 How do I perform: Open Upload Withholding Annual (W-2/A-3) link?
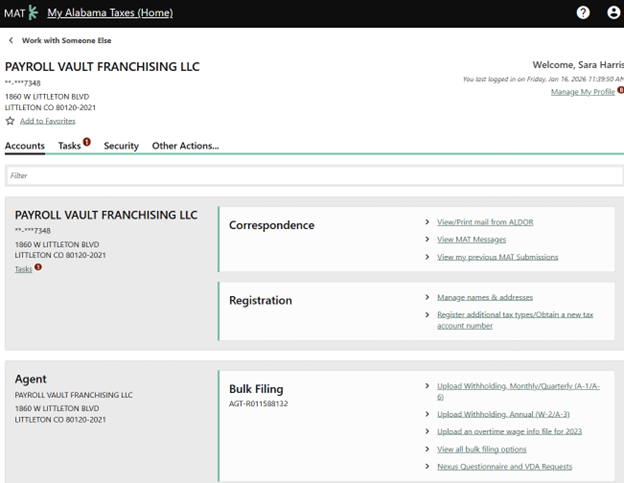point(503,415)
